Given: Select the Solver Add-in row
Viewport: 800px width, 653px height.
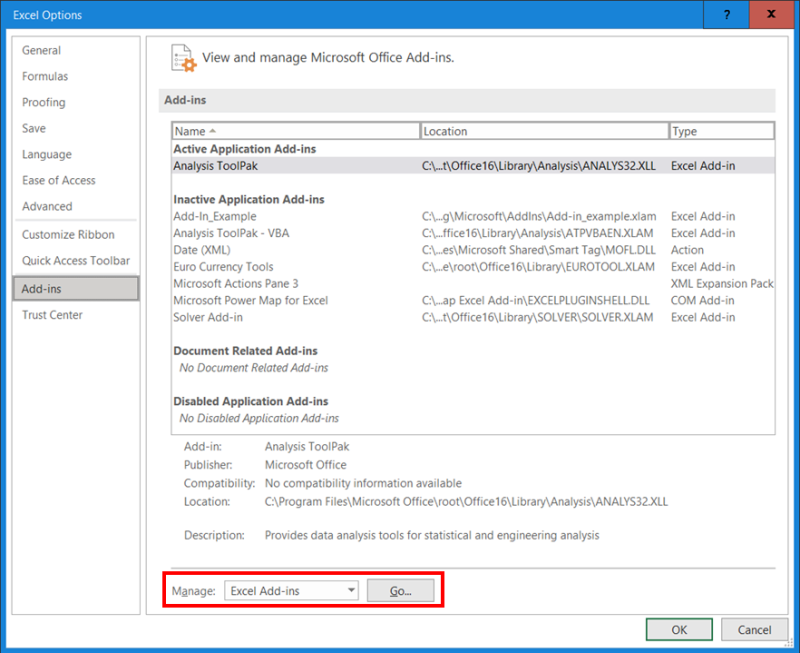Looking at the screenshot, I should (473, 317).
